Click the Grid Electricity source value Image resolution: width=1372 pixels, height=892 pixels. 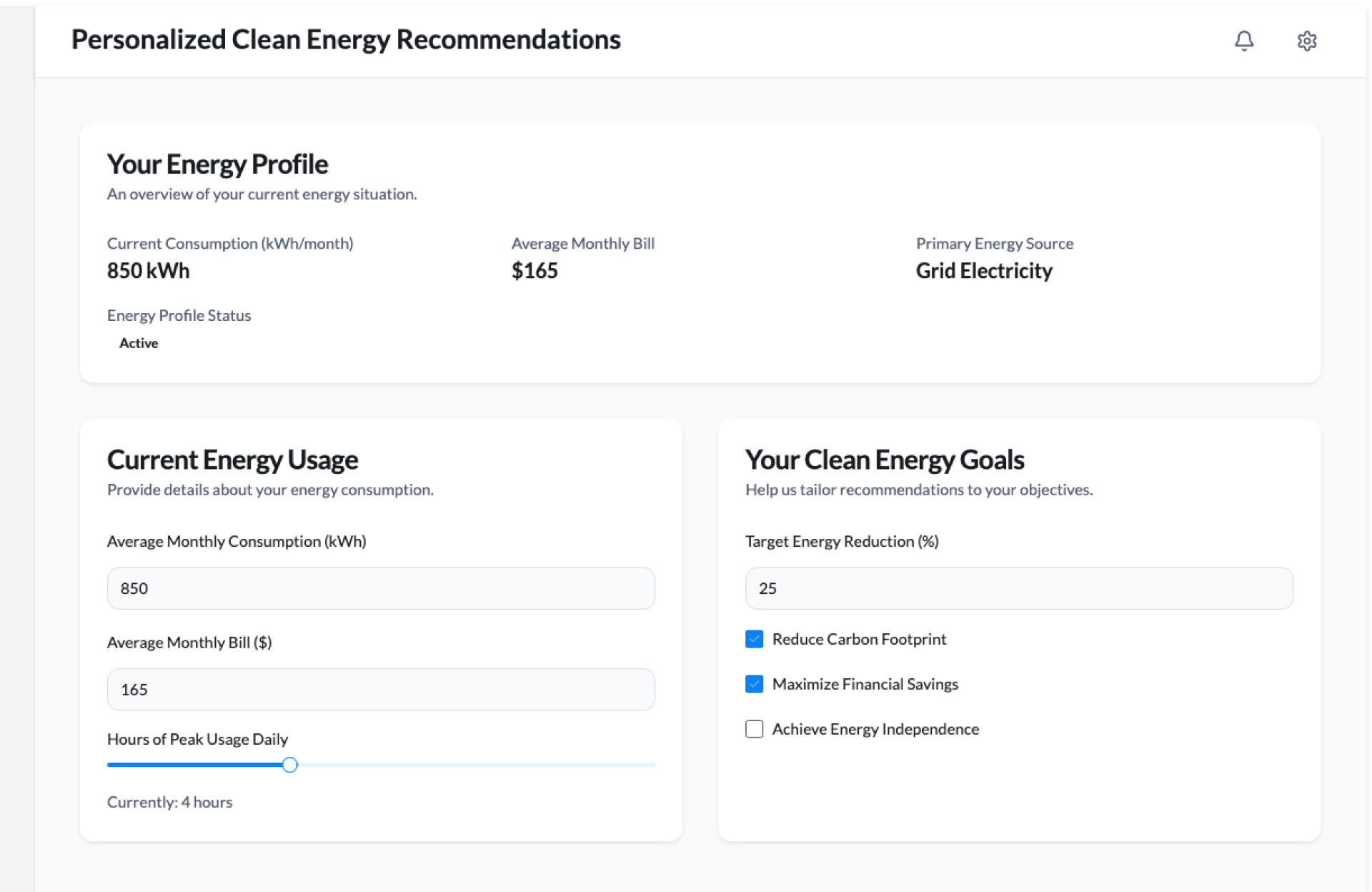[983, 271]
